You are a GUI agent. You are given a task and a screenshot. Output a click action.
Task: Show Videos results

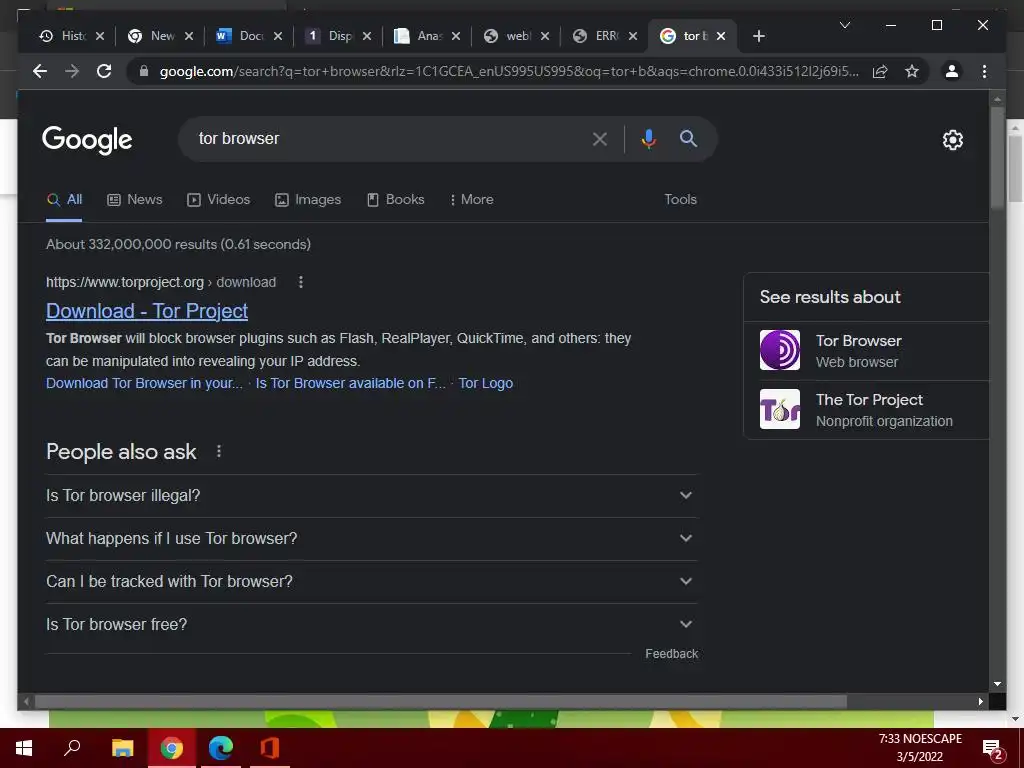tap(219, 200)
